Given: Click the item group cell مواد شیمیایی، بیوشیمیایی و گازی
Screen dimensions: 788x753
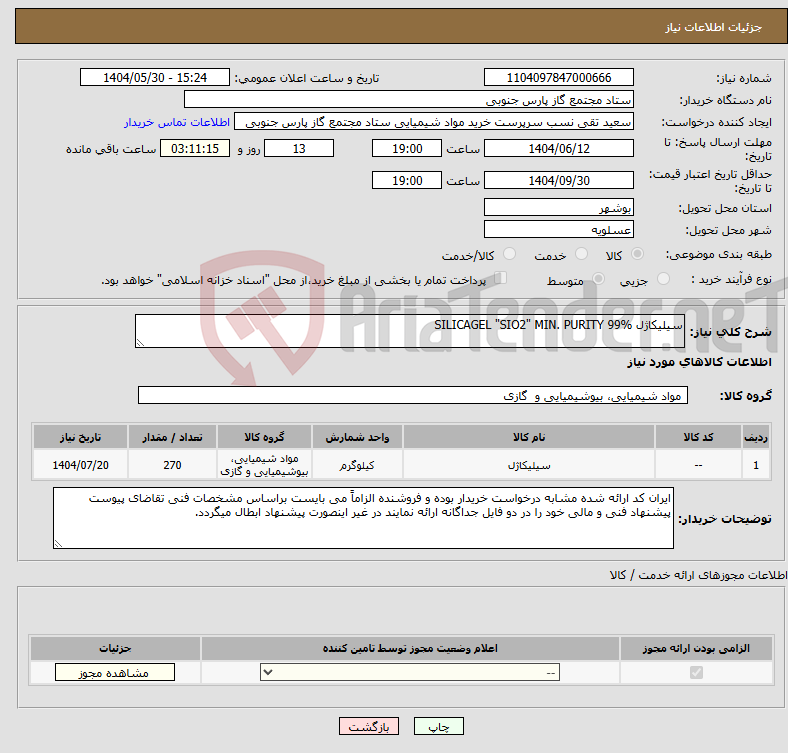Looking at the screenshot, I should [x=264, y=465].
